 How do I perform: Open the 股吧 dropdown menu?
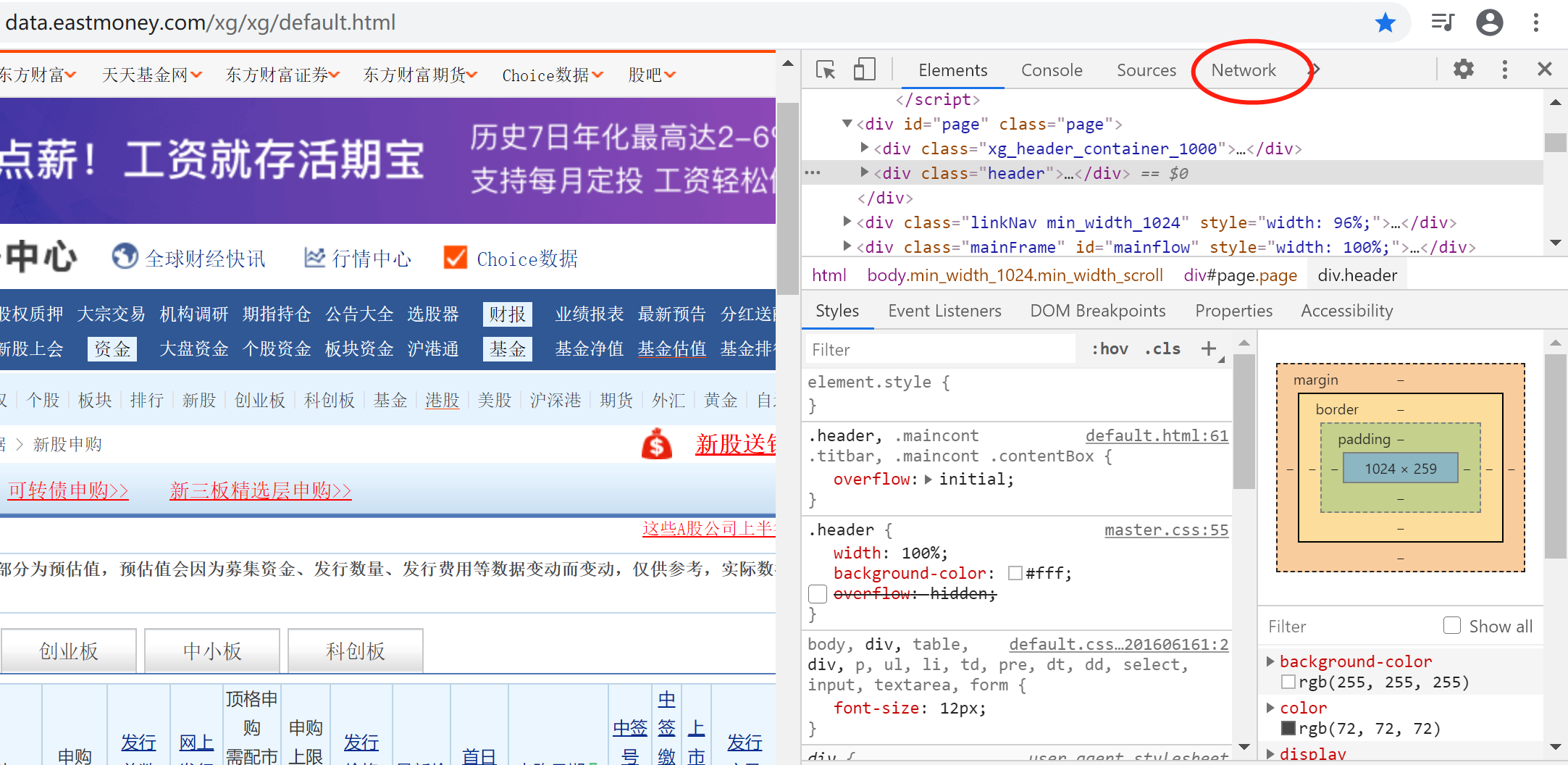(x=652, y=75)
